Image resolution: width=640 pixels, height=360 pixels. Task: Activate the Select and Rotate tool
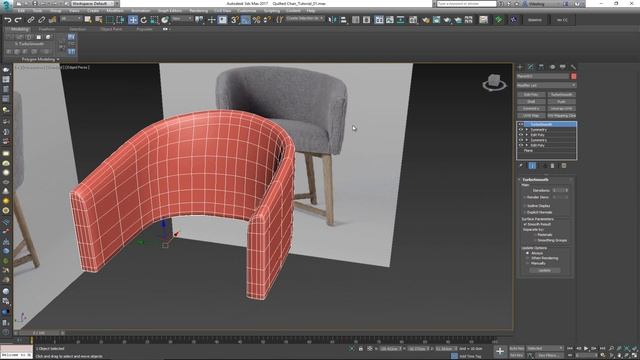[x=144, y=20]
